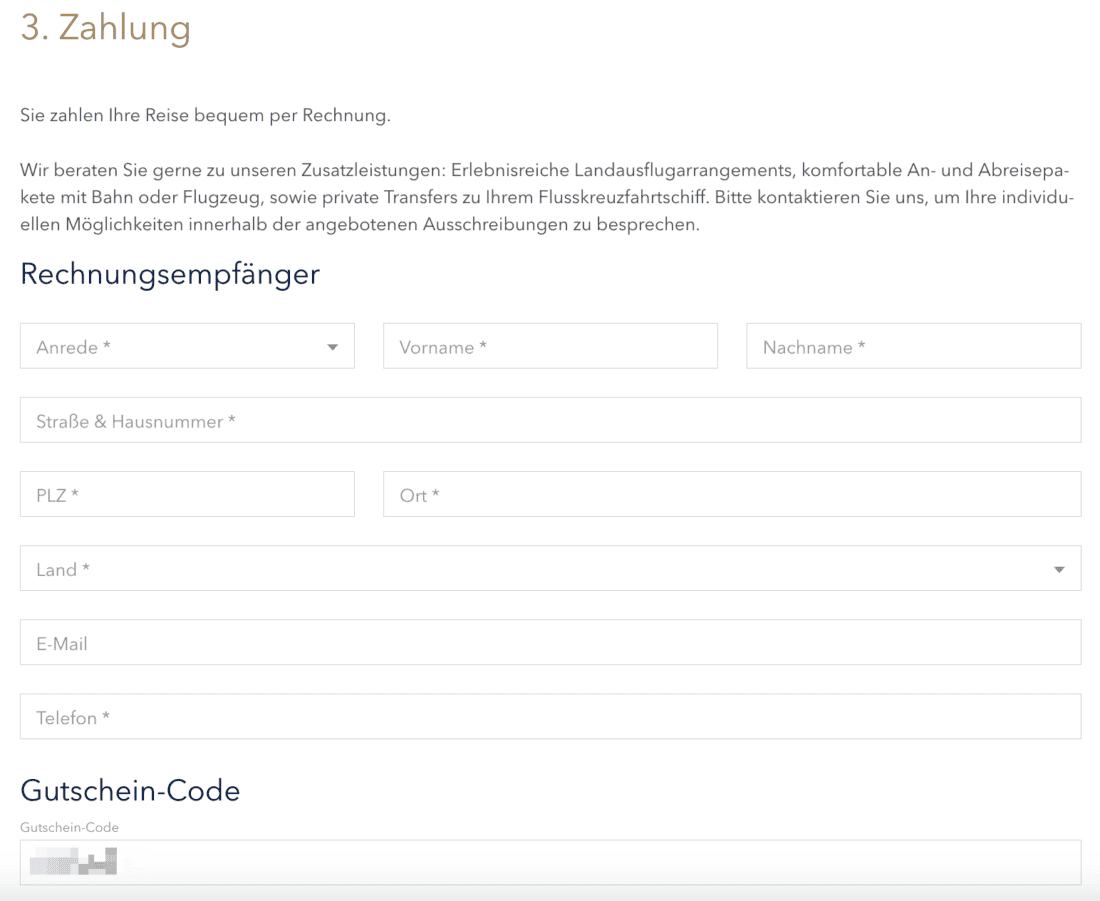
Task: Click the large Gutschein-Code section heading
Action: (130, 791)
